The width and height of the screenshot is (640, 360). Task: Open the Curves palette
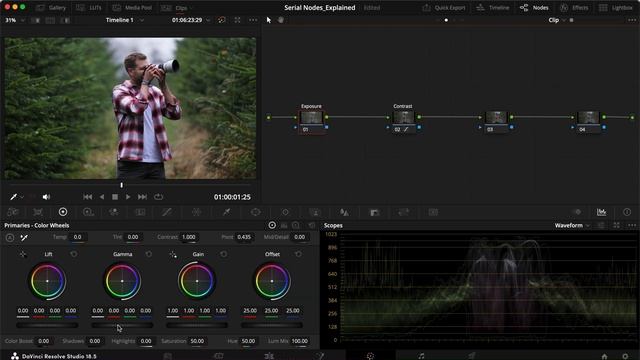tap(167, 212)
